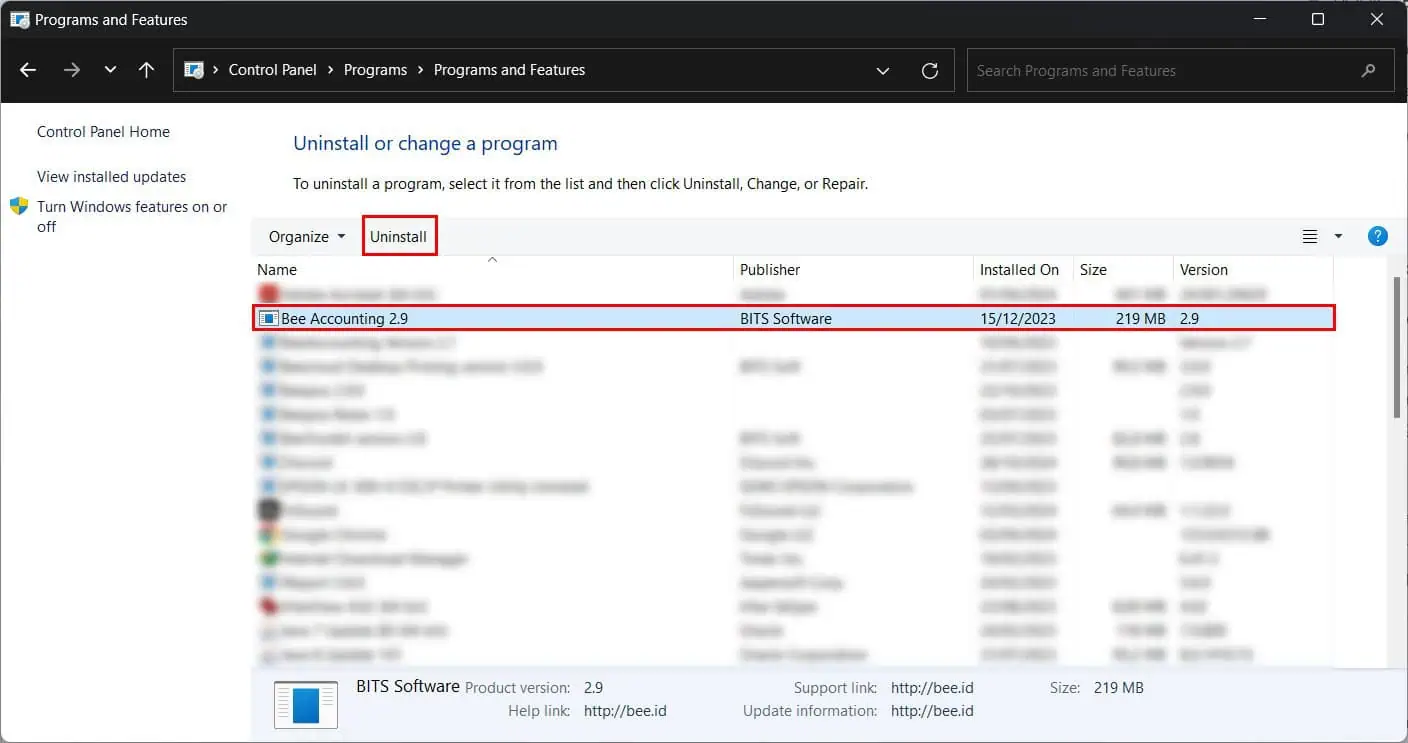Click the Windows Defender shield icon in sidebar
This screenshot has width=1408, height=743.
click(x=19, y=206)
